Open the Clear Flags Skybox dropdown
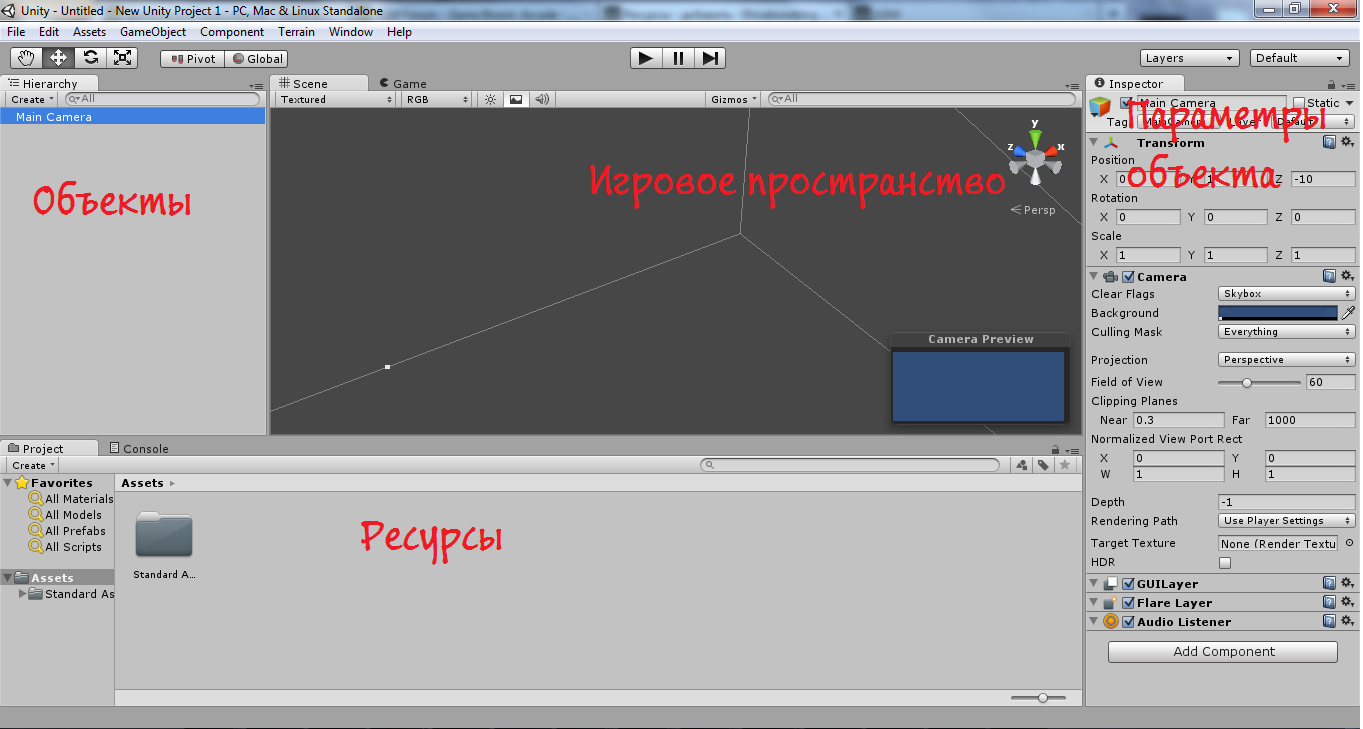1363x729 pixels. (x=1287, y=294)
